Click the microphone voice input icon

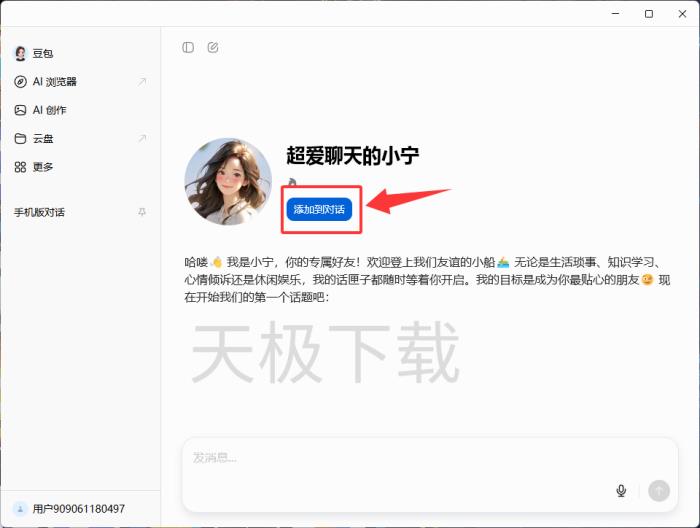[621, 490]
